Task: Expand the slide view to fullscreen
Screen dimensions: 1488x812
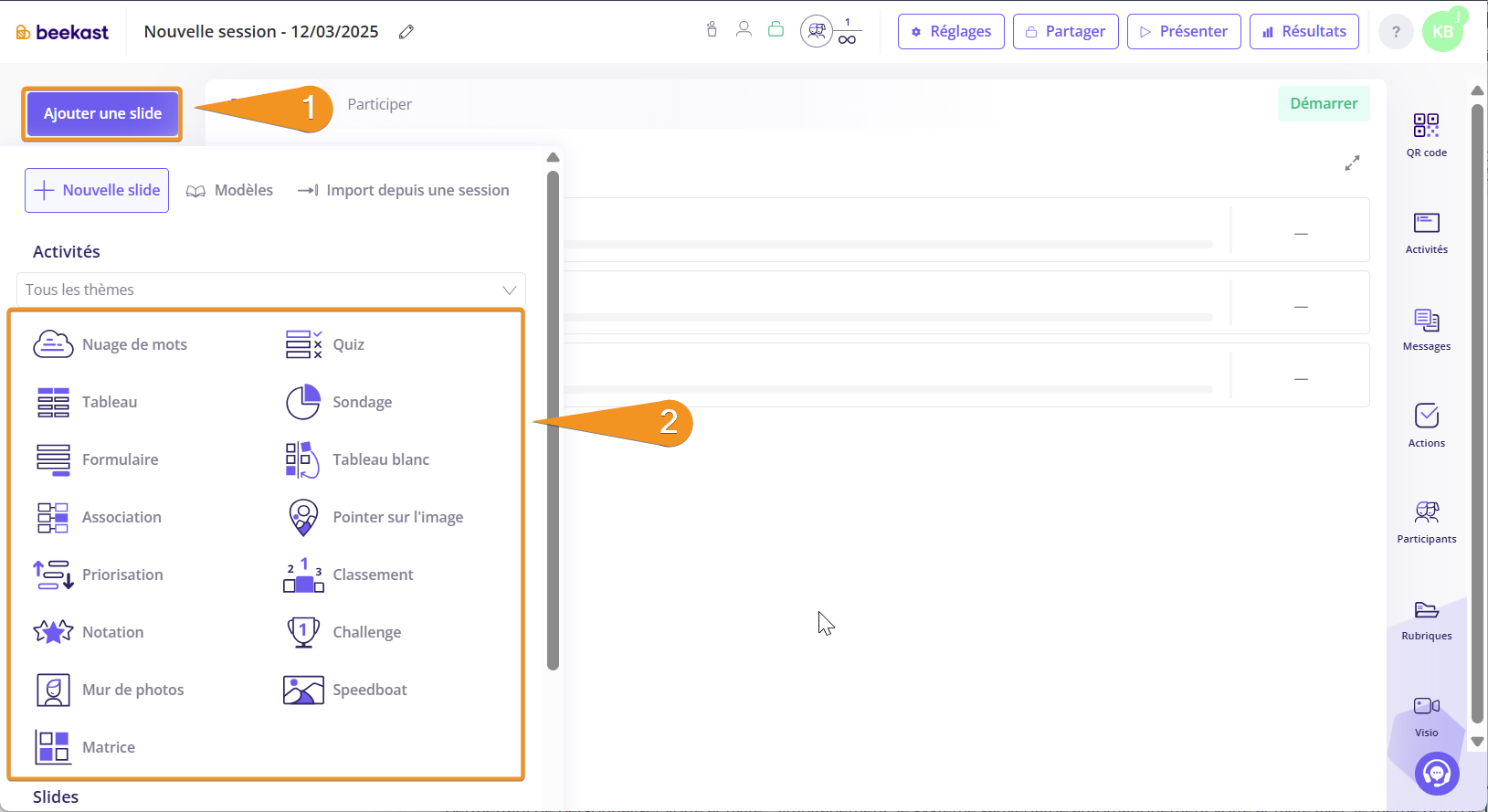Action: pyautogui.click(x=1352, y=163)
